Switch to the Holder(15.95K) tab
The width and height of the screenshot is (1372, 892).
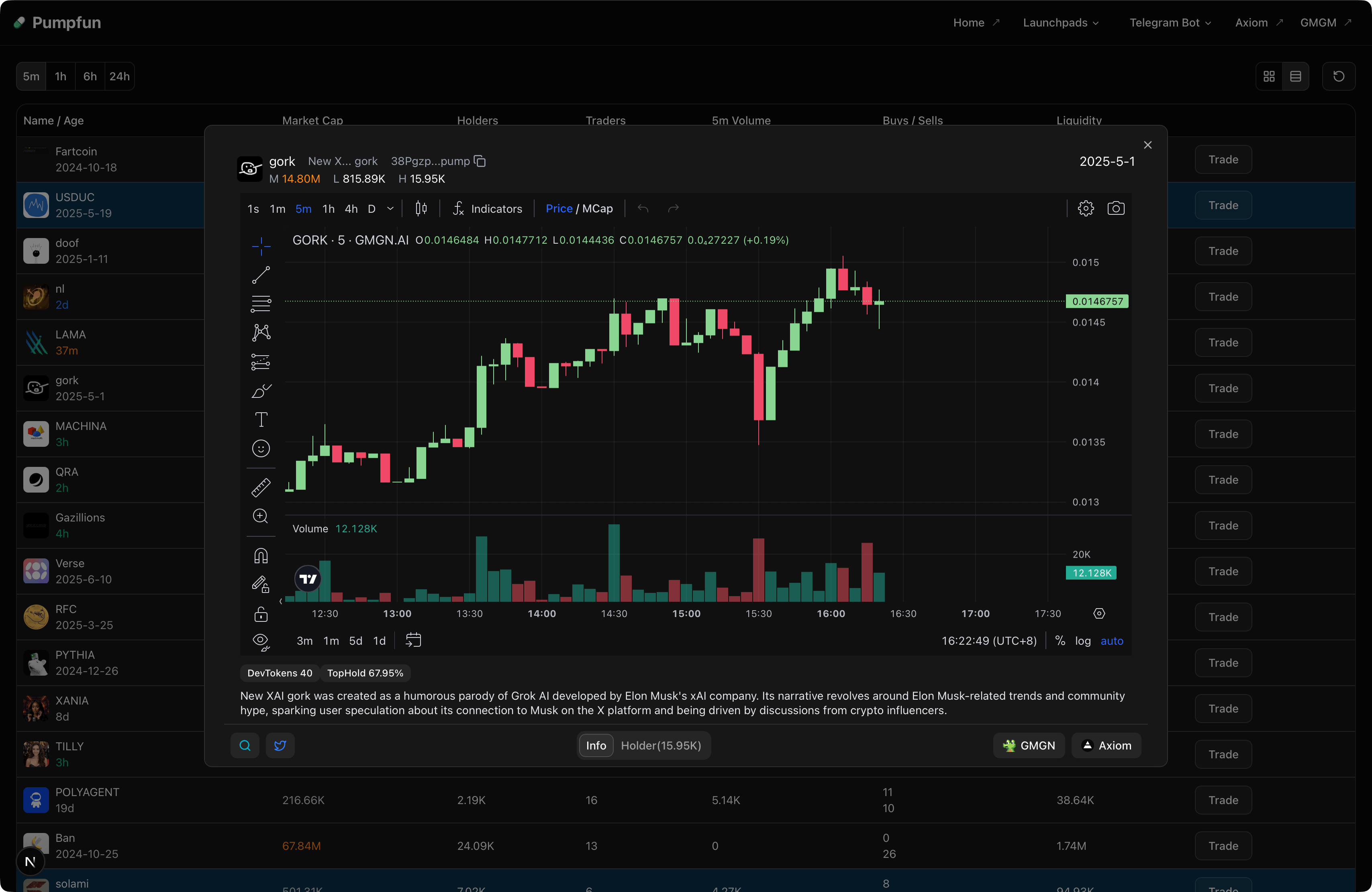(x=661, y=745)
